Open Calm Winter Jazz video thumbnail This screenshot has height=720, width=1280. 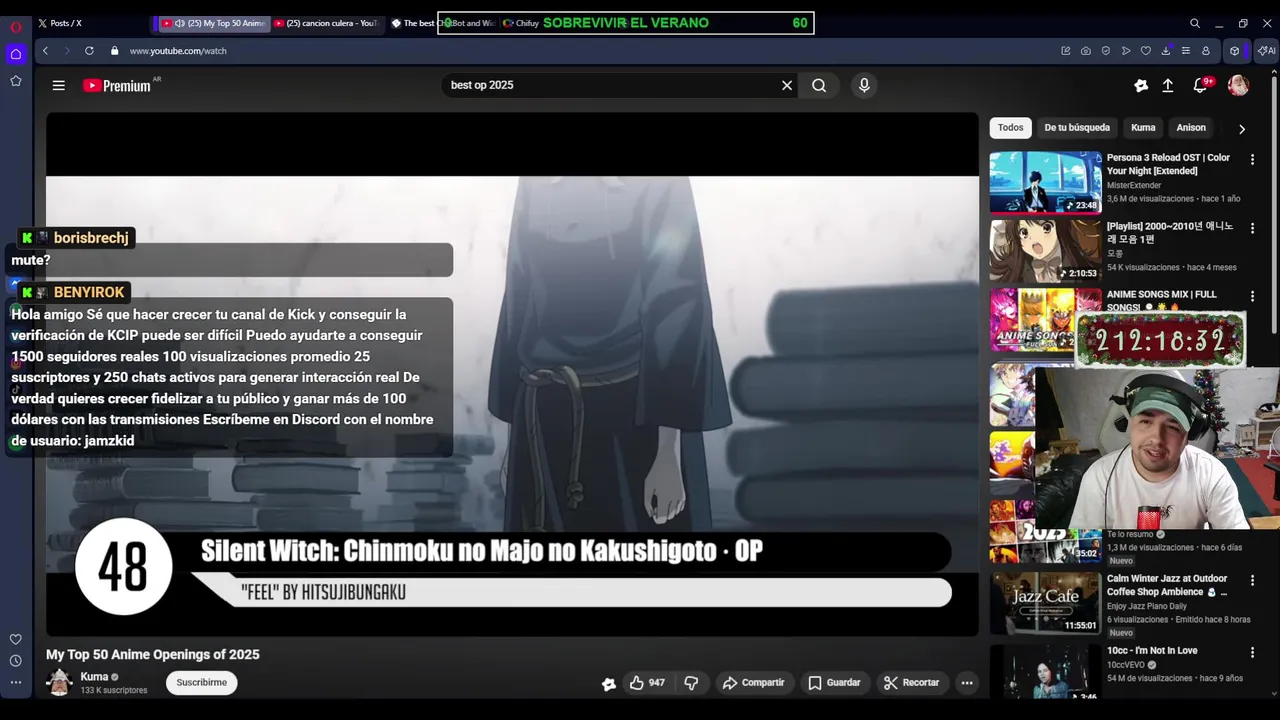click(1045, 603)
